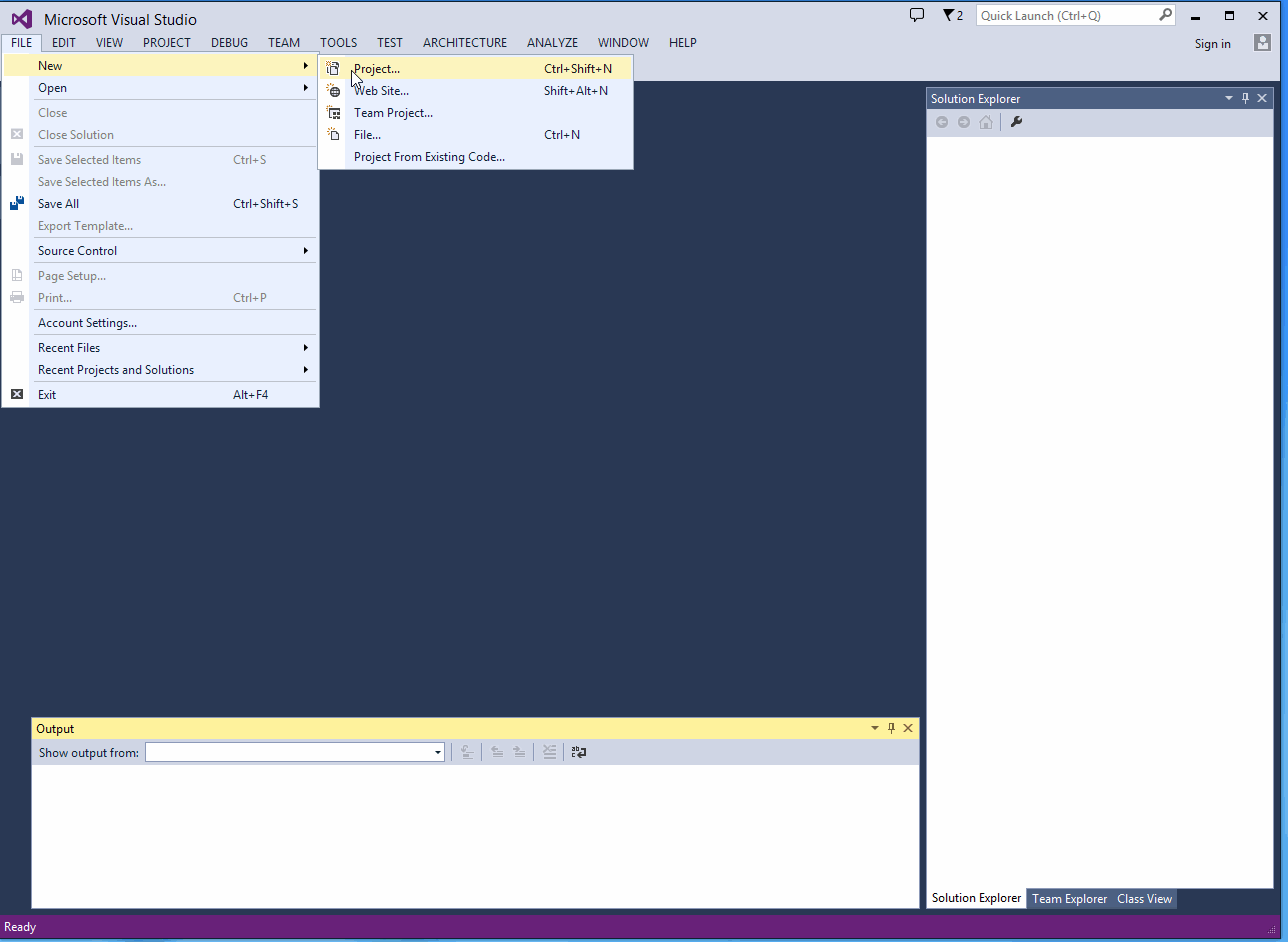Select New in the File menu
The image size is (1288, 942).
[x=160, y=66]
